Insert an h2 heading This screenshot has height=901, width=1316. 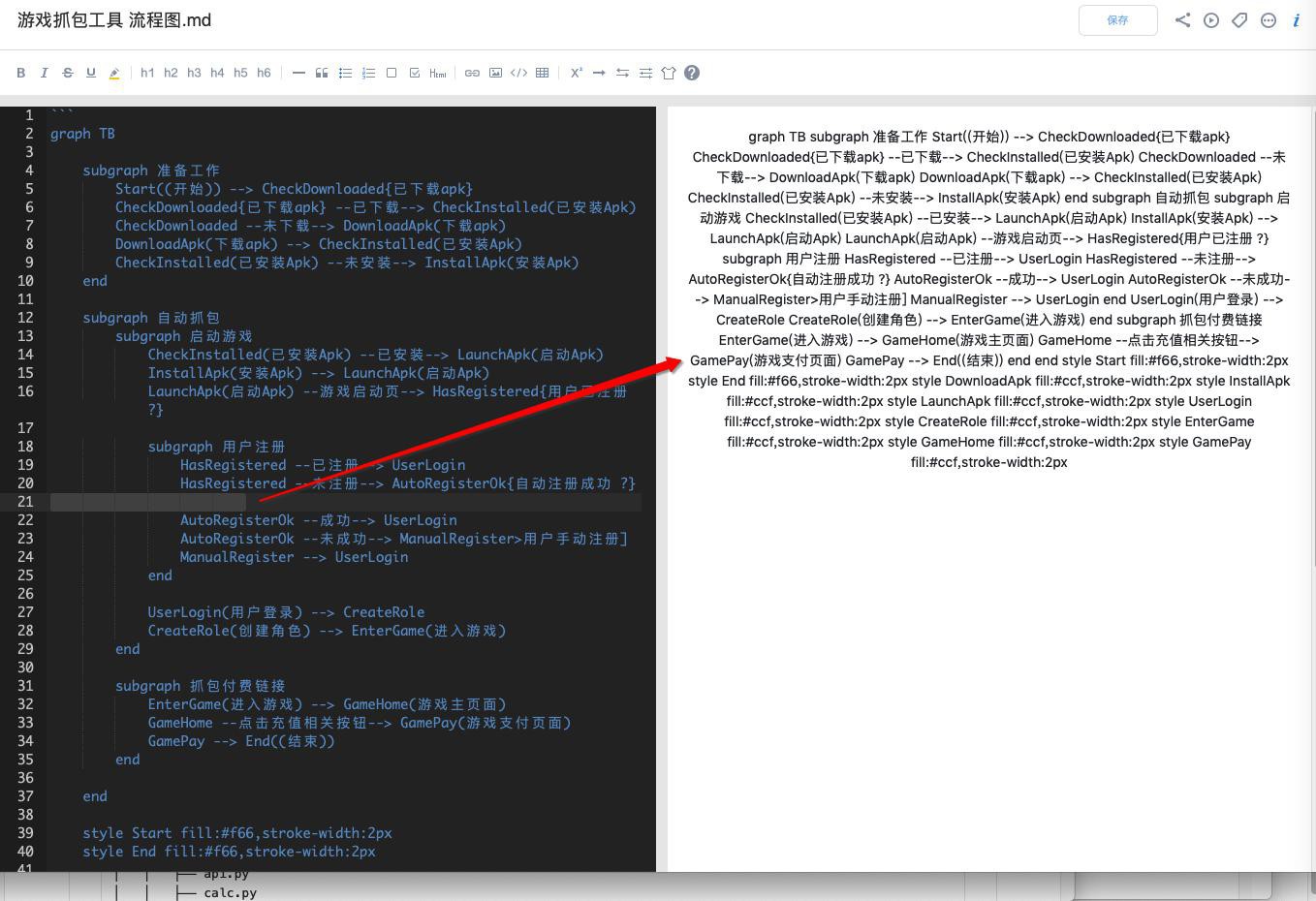point(171,73)
